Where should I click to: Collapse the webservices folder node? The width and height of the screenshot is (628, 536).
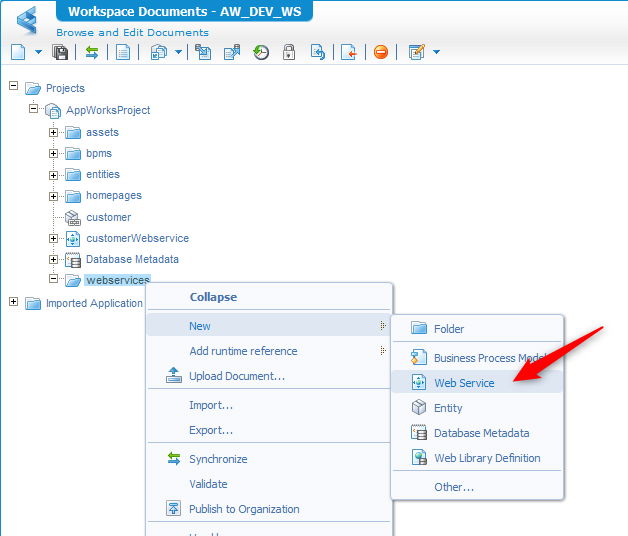(54, 280)
